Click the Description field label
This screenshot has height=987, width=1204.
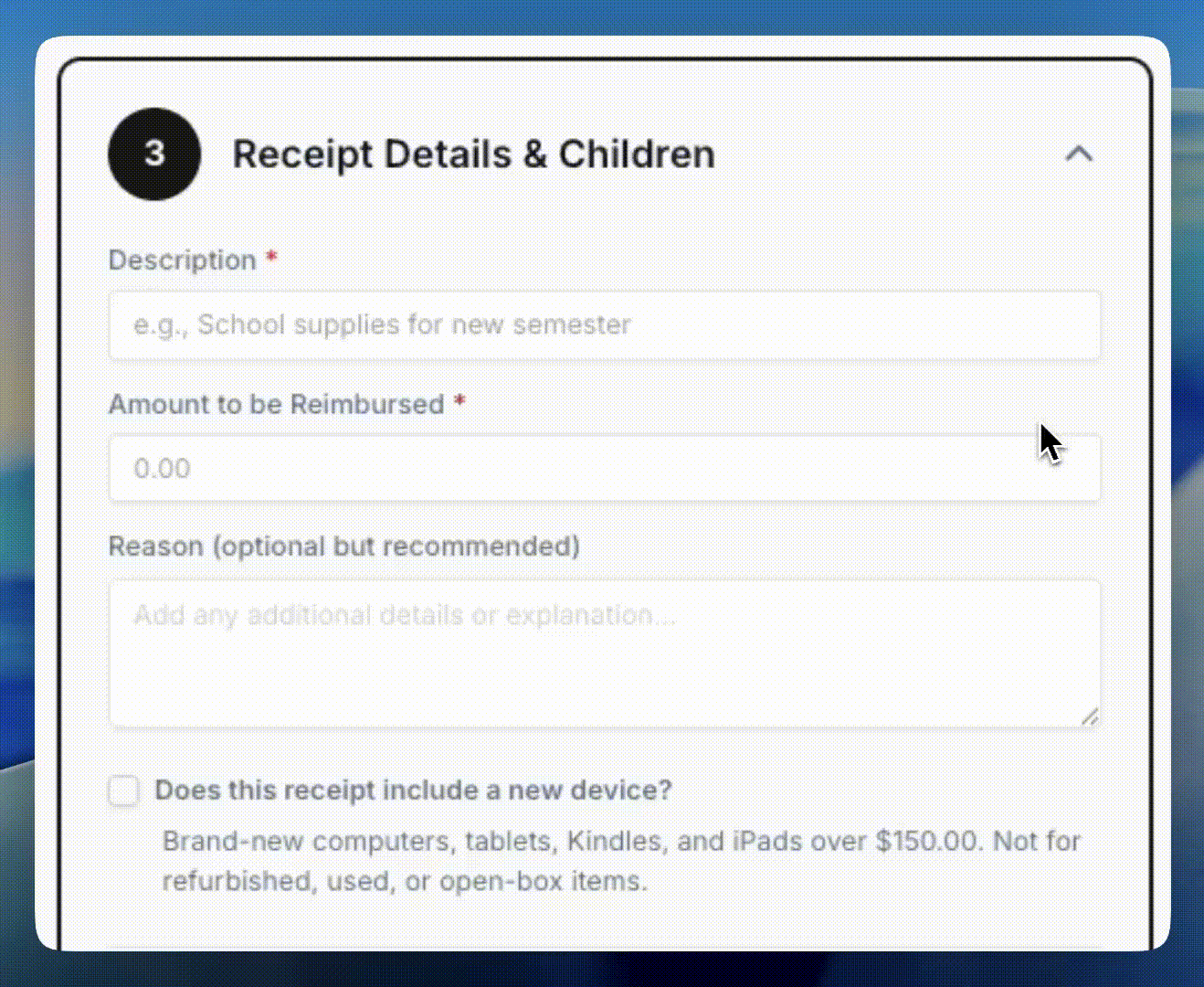[x=183, y=260]
